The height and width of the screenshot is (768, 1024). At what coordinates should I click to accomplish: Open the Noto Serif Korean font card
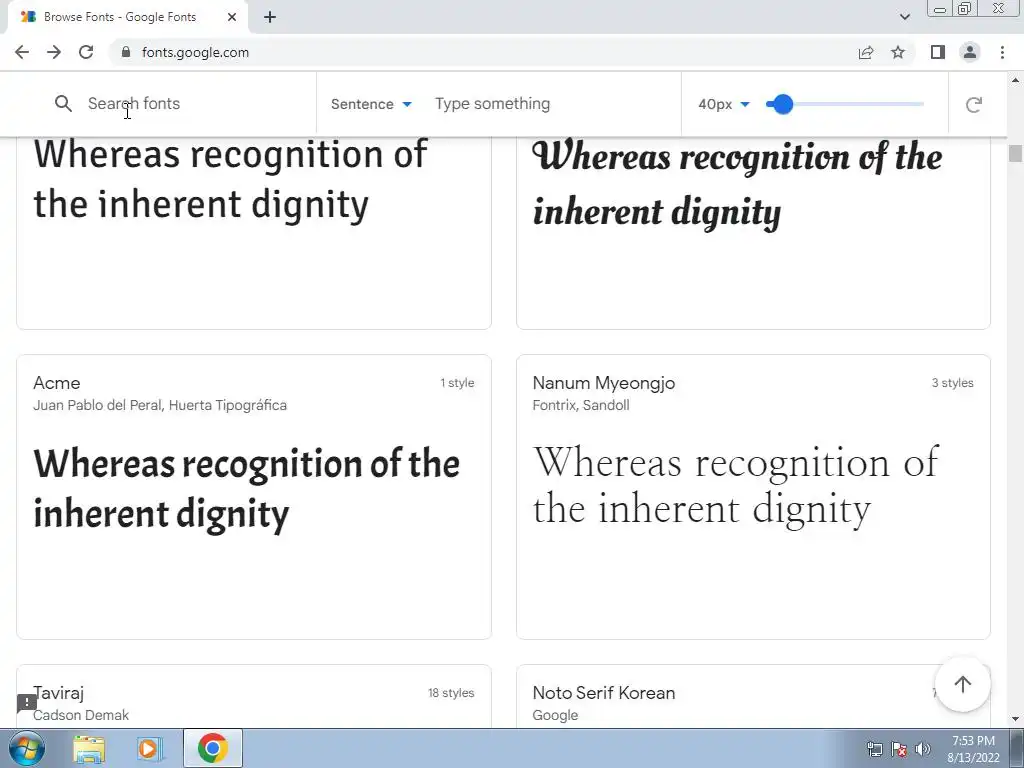click(x=753, y=696)
